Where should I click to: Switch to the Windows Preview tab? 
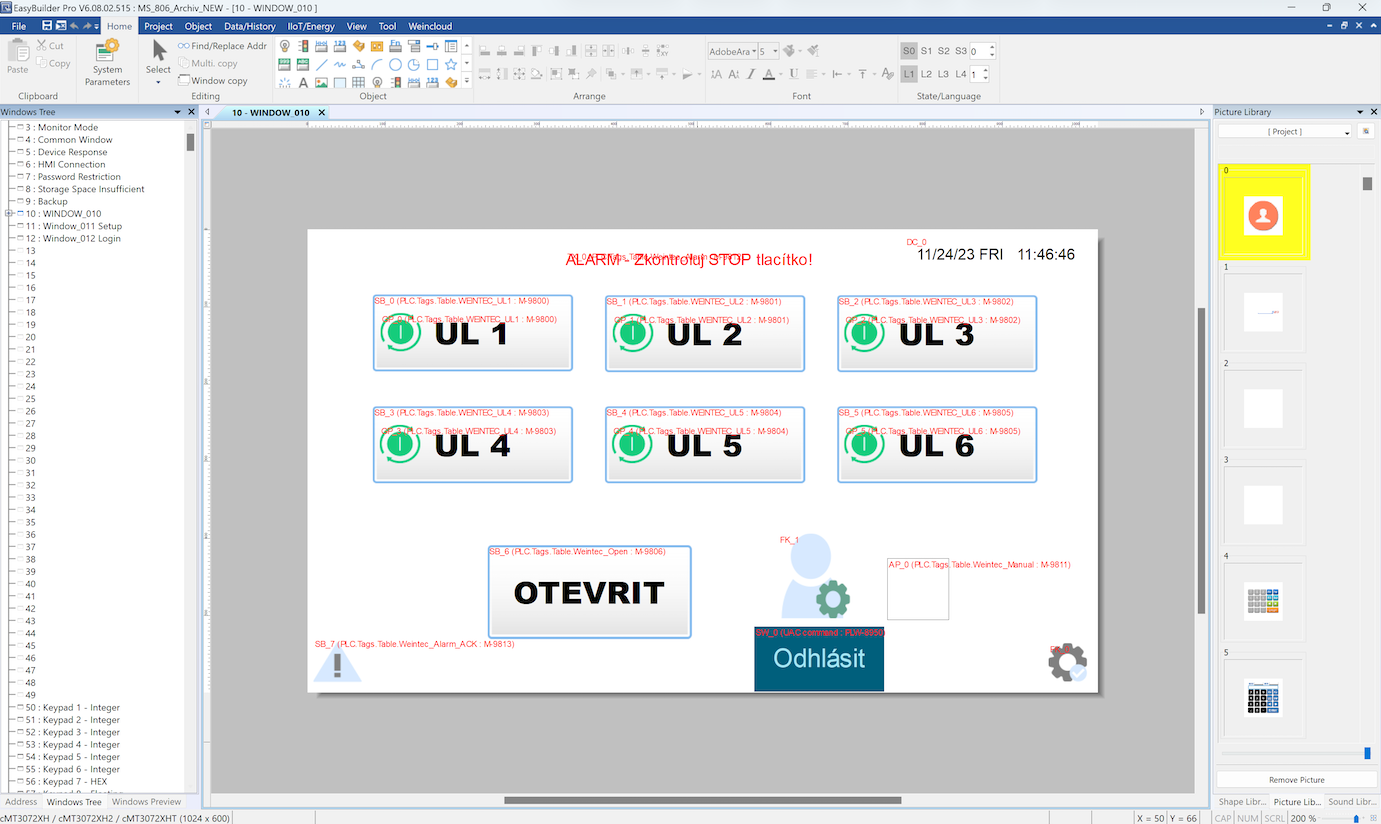(146, 802)
